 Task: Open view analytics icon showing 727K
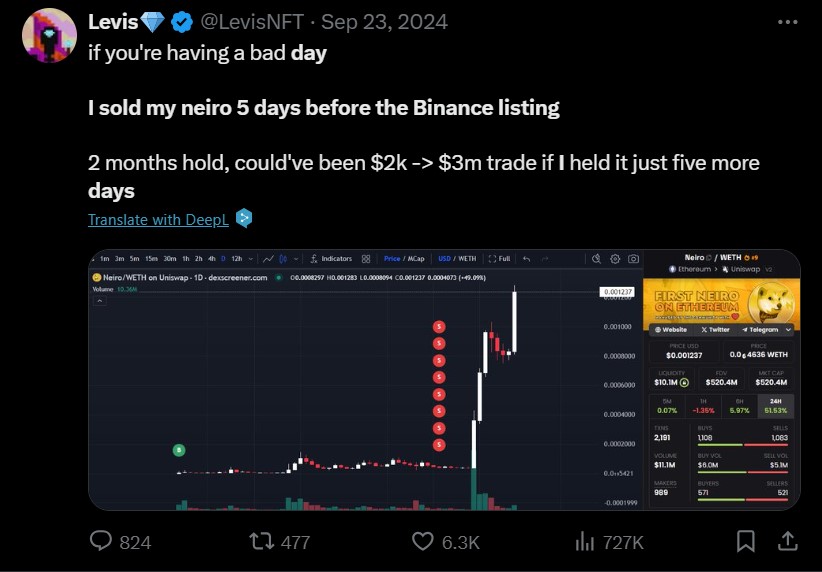point(588,541)
